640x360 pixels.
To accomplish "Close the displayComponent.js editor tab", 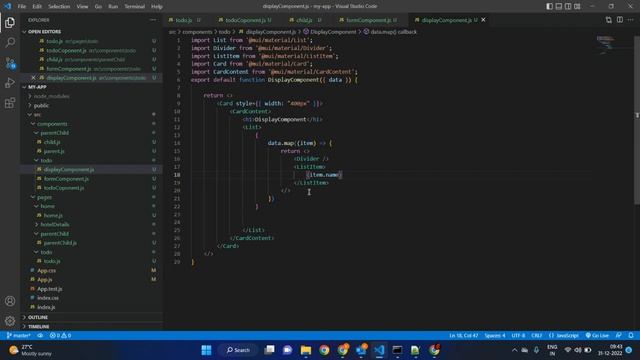I will click(483, 20).
